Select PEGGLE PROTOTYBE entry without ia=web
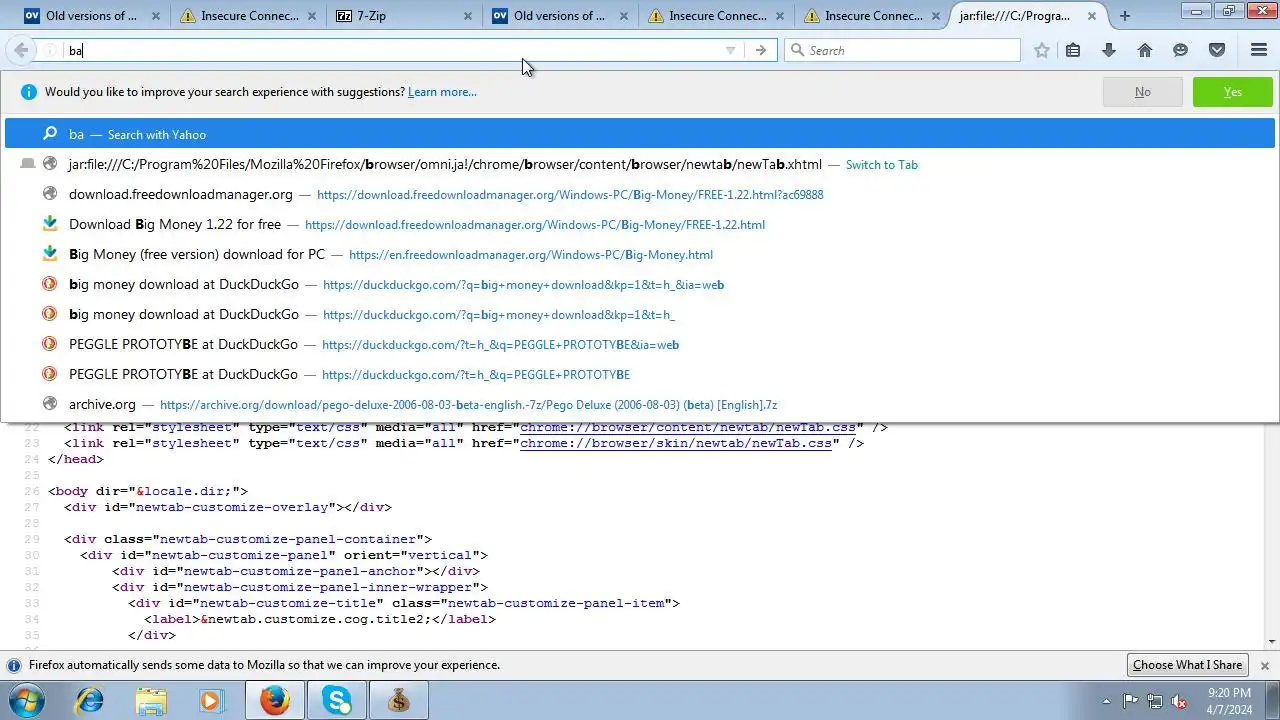Screen dimensions: 1280x720 point(640,374)
